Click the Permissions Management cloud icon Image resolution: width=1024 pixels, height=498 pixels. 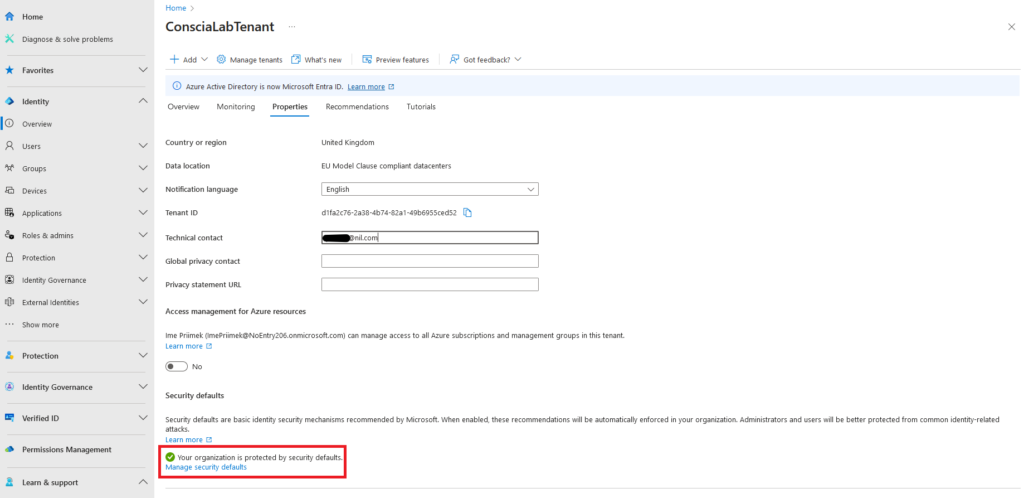tap(9, 450)
